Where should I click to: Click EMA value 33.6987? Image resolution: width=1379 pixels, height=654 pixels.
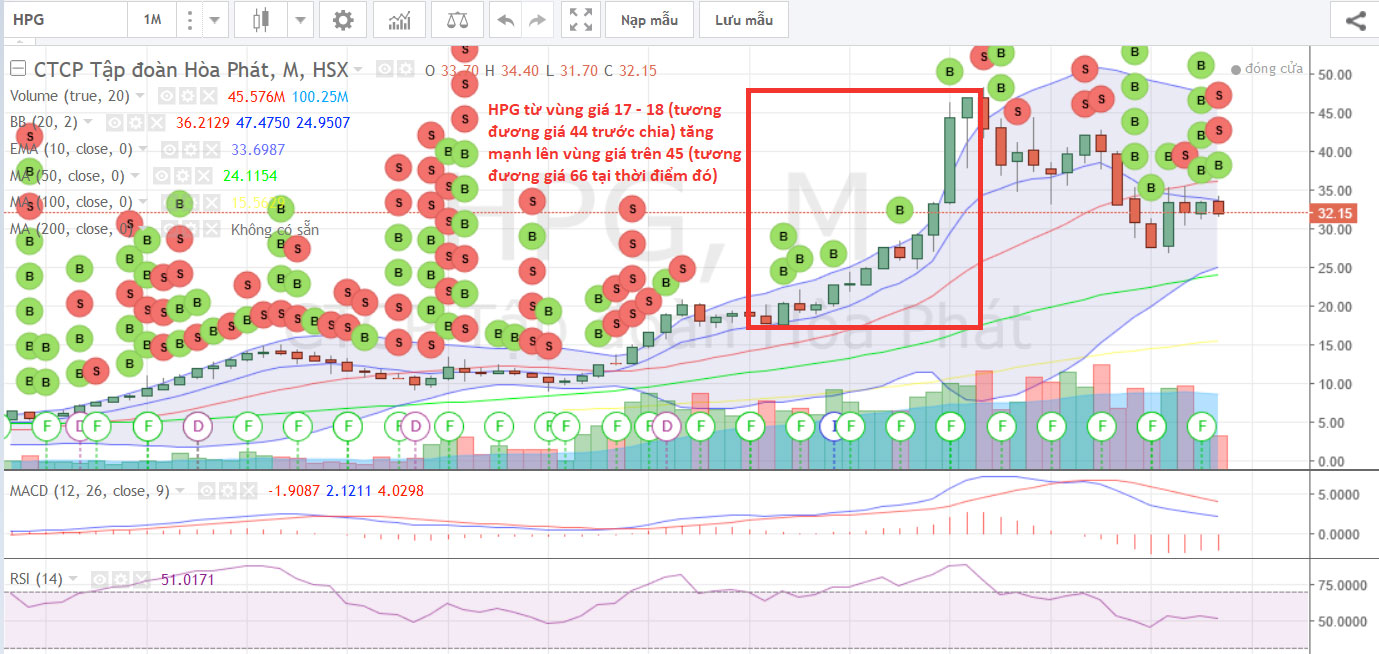coord(258,149)
